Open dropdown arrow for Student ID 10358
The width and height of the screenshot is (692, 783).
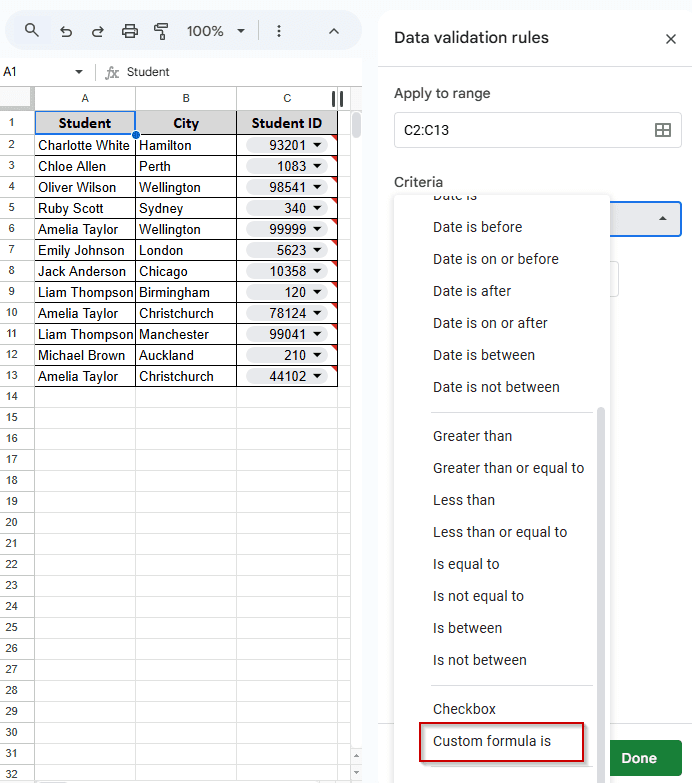point(317,271)
